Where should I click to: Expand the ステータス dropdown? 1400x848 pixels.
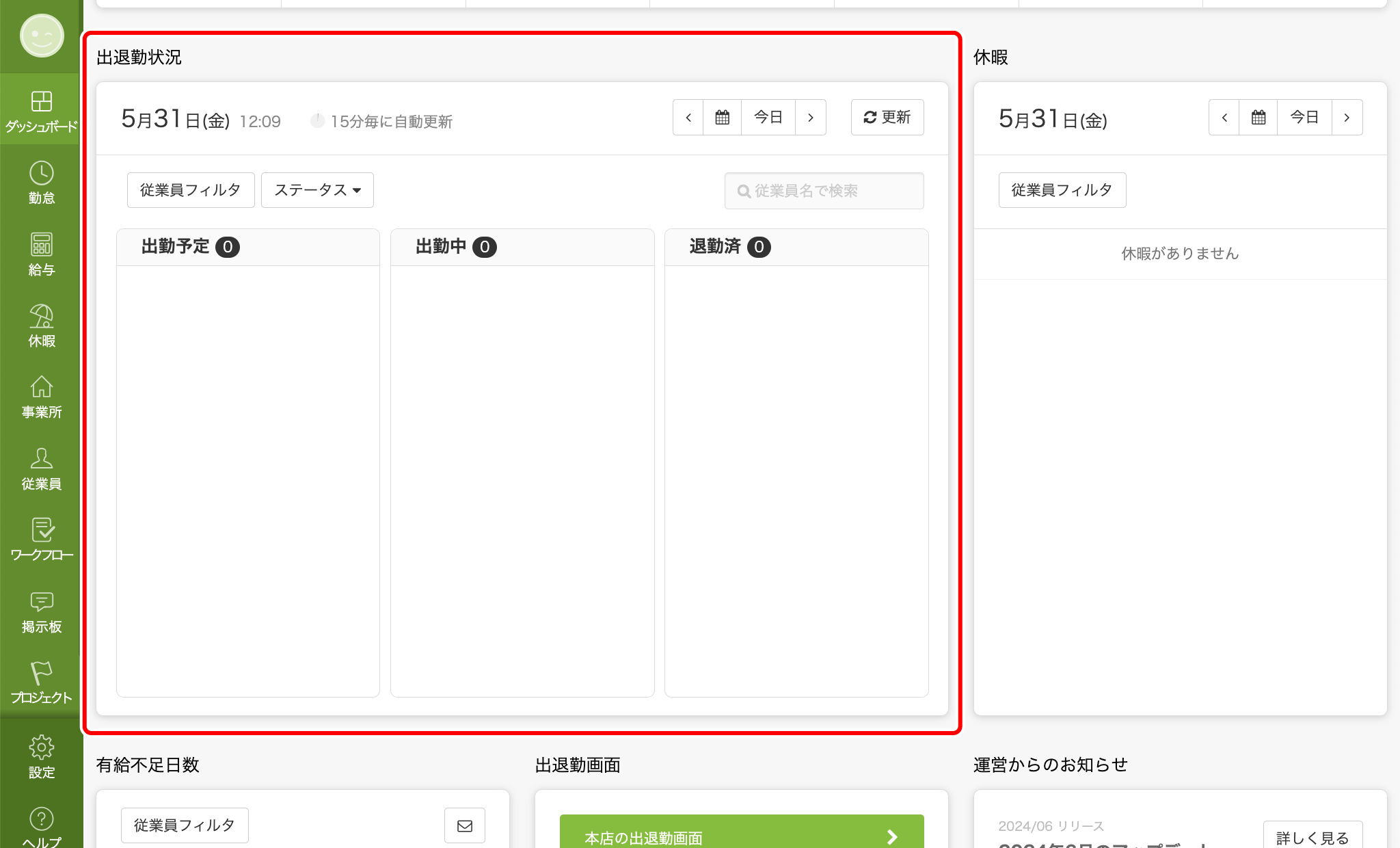coord(317,190)
